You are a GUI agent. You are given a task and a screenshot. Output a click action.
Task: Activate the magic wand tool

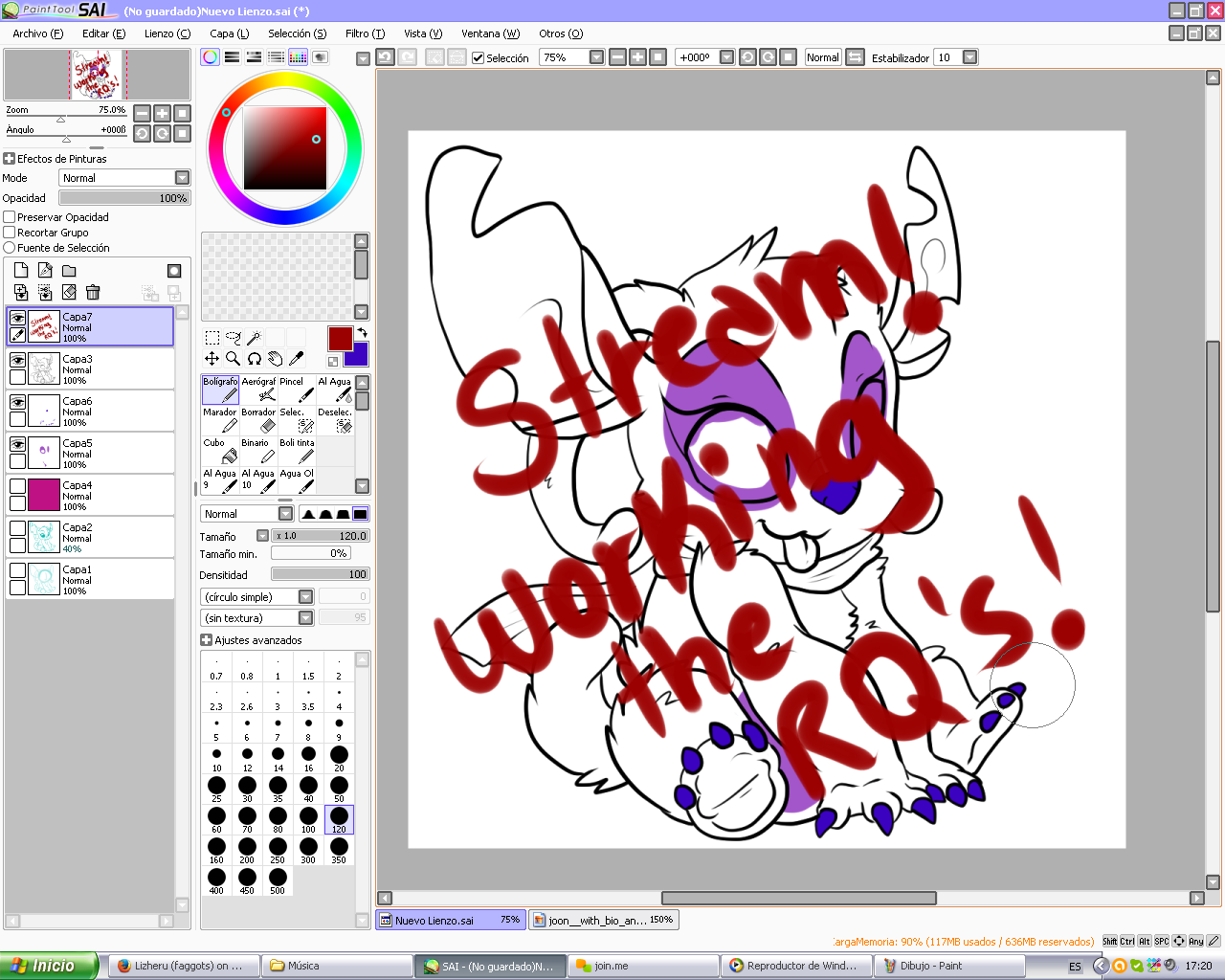point(255,338)
